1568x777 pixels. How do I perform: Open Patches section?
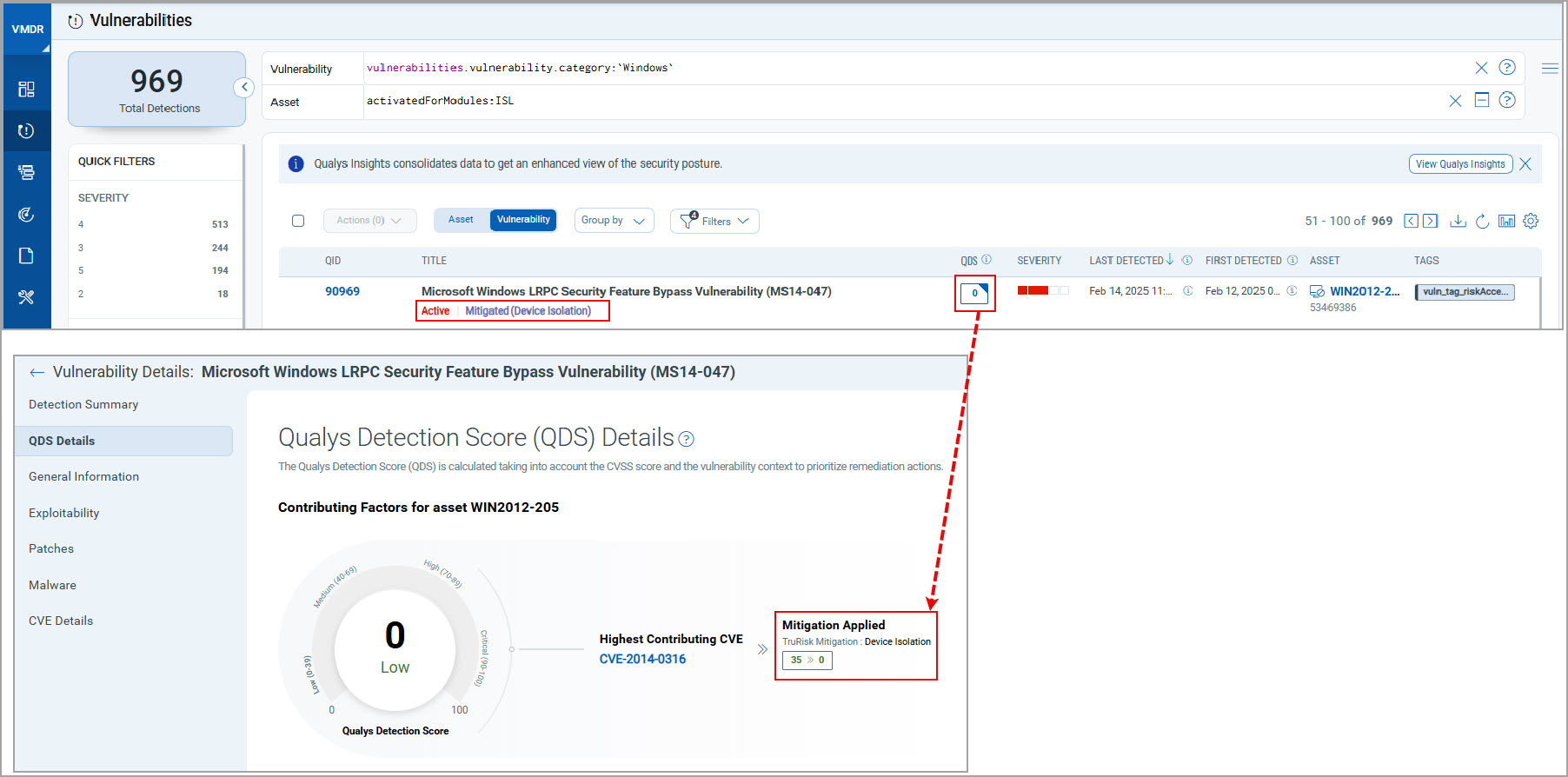(x=51, y=548)
